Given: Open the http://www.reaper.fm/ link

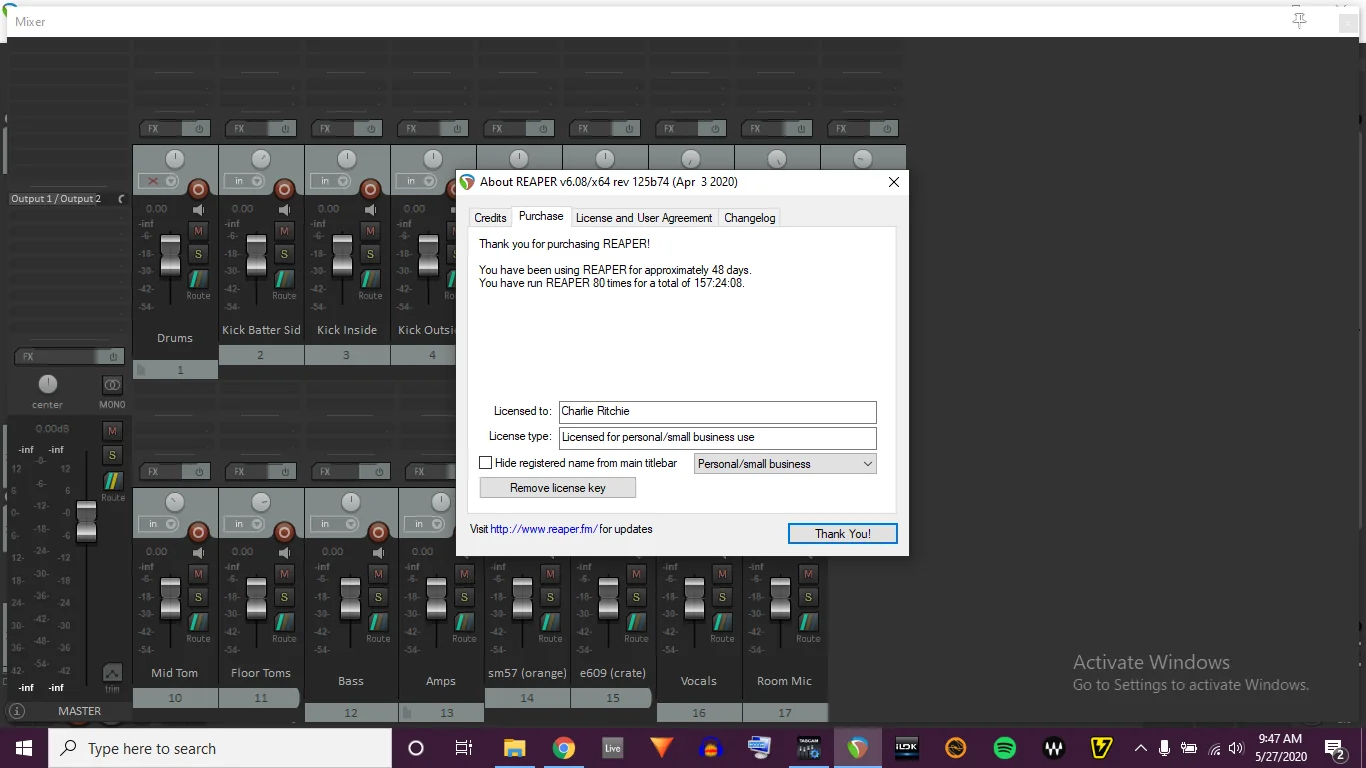Looking at the screenshot, I should [544, 529].
